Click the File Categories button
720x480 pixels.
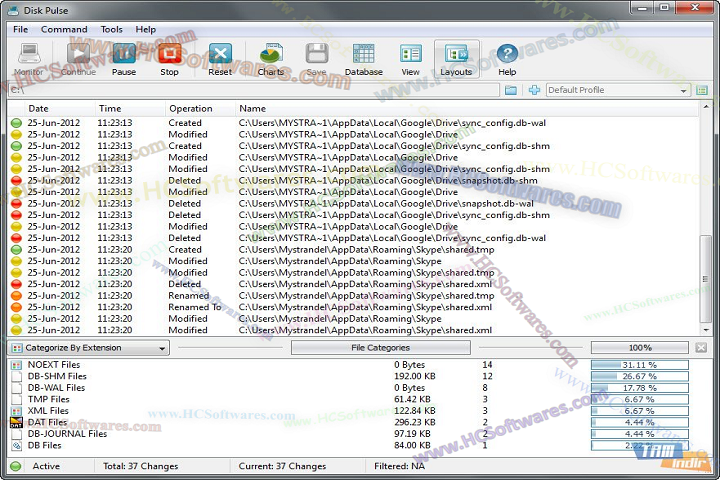[x=381, y=348]
